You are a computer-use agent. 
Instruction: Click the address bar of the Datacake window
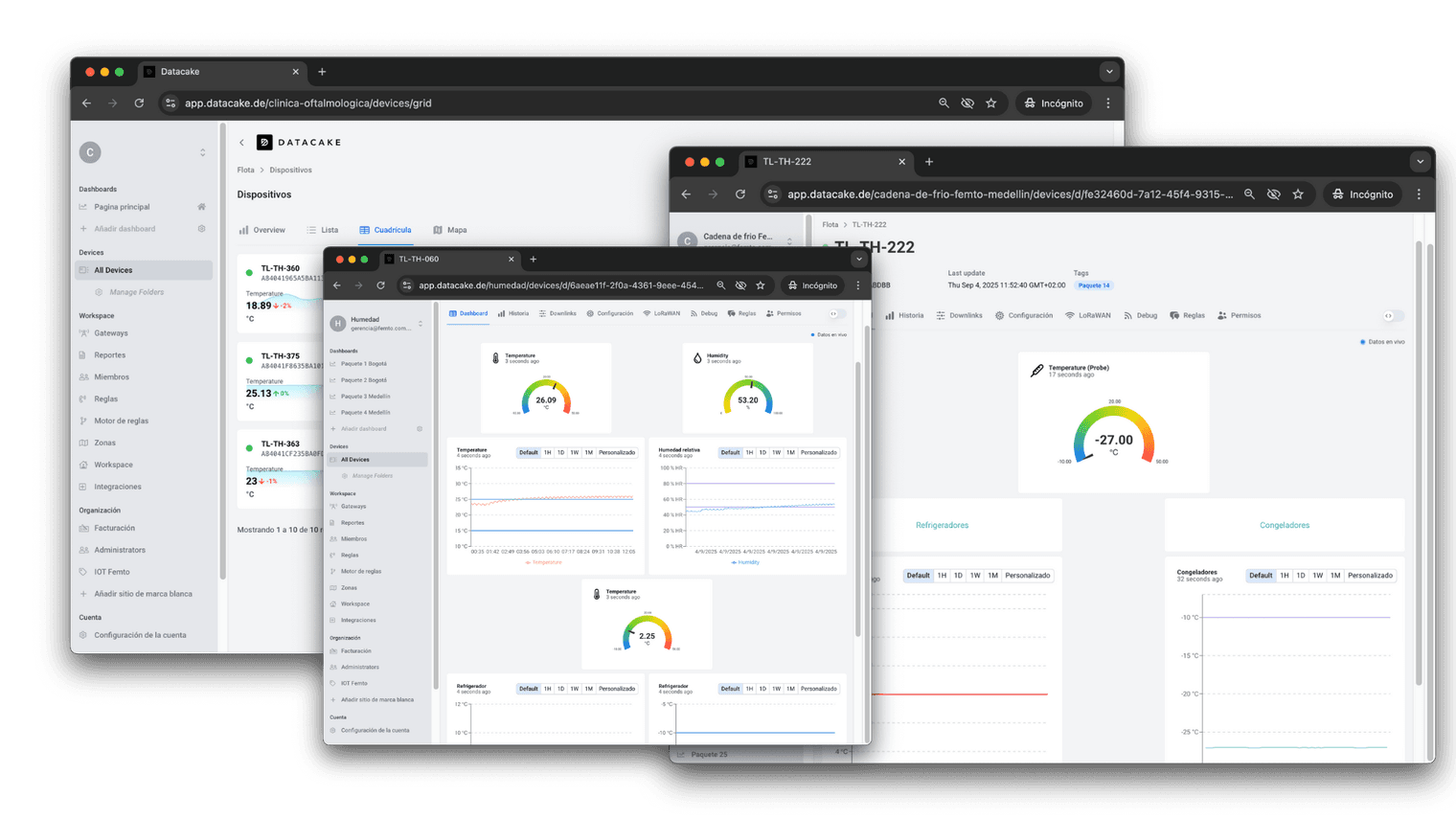pyautogui.click(x=581, y=103)
